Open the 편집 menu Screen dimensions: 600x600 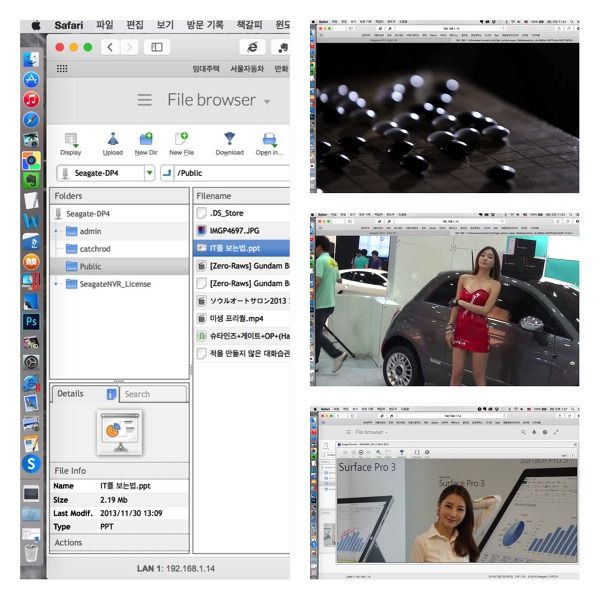(x=135, y=25)
